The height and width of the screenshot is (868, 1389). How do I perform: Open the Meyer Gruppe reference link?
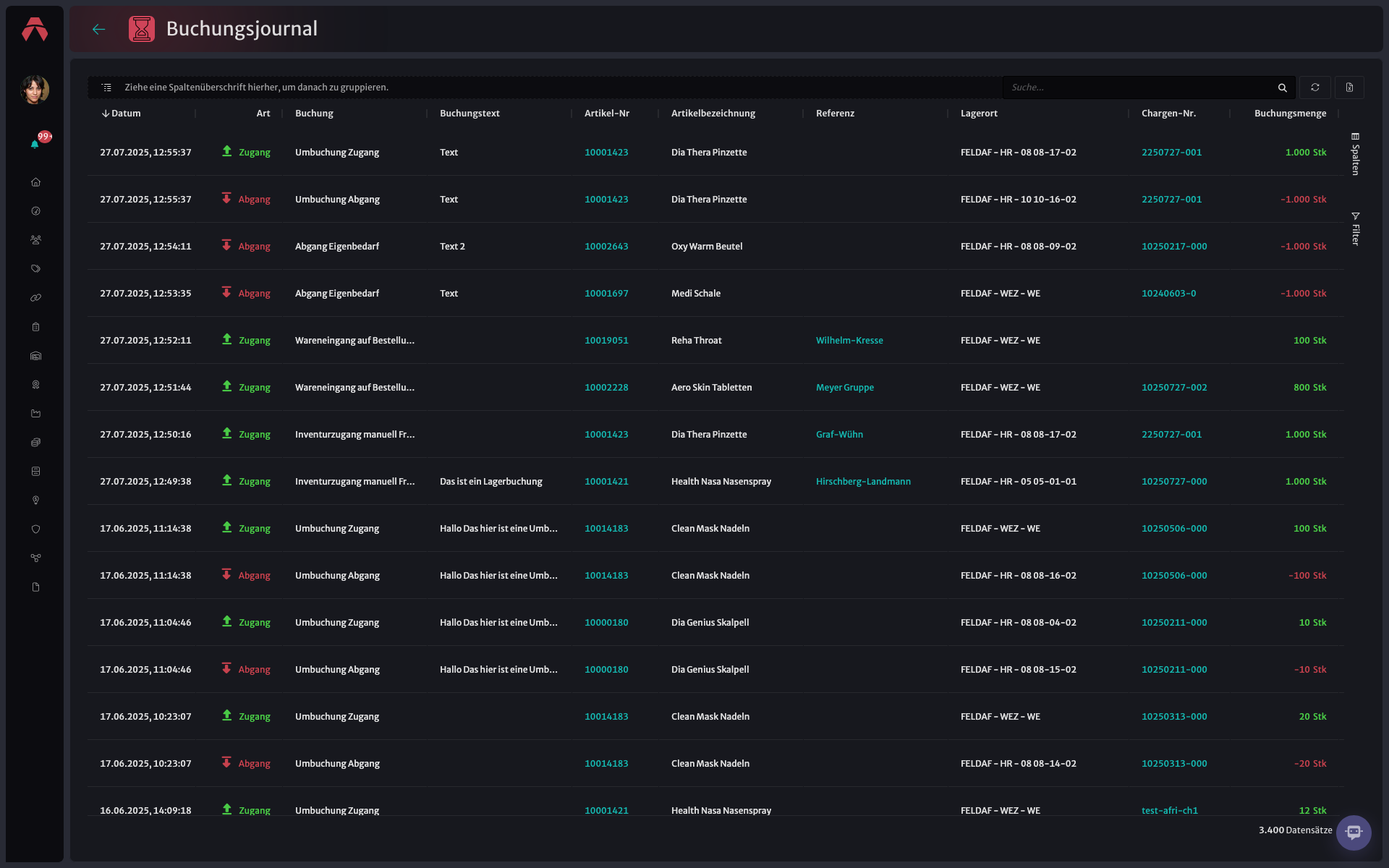844,388
